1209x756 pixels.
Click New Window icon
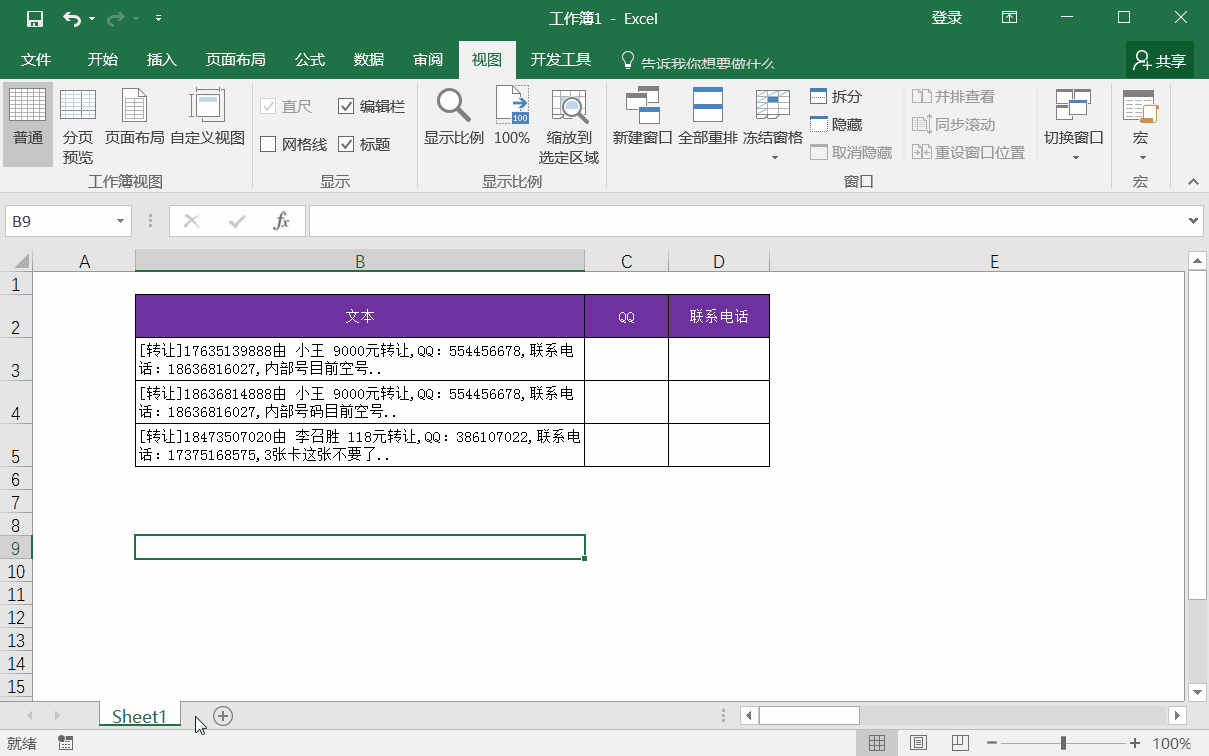(642, 106)
